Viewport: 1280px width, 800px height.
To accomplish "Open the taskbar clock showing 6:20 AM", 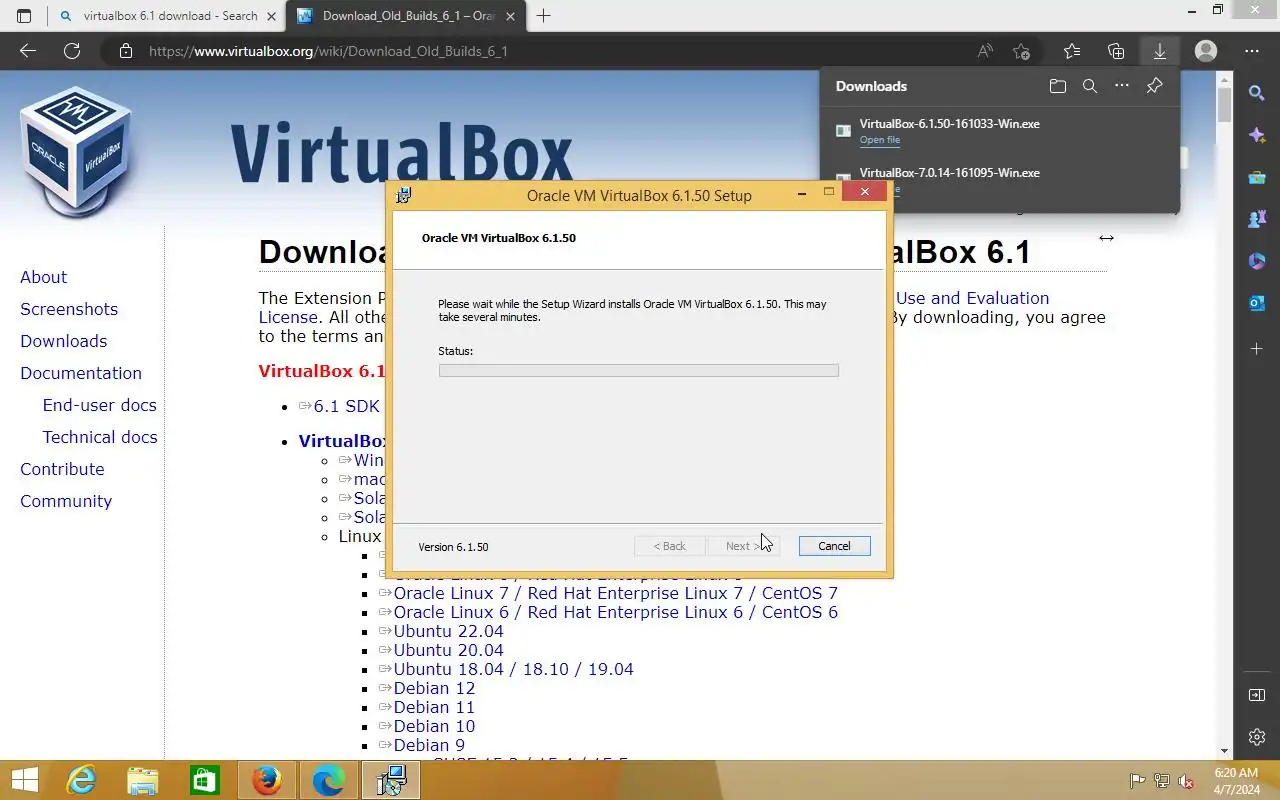I will (x=1236, y=781).
